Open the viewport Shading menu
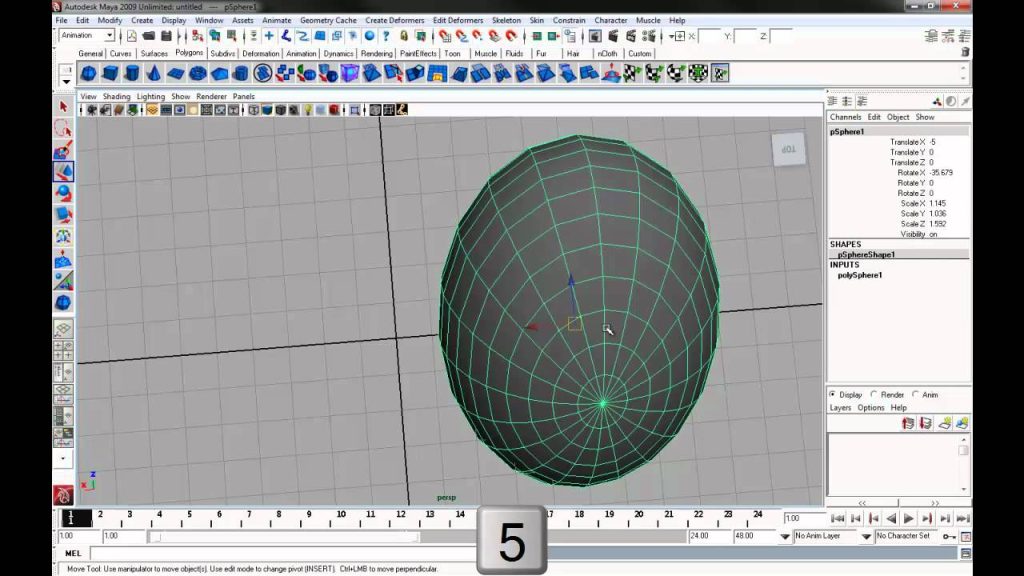Viewport: 1024px width, 576px height. click(116, 97)
